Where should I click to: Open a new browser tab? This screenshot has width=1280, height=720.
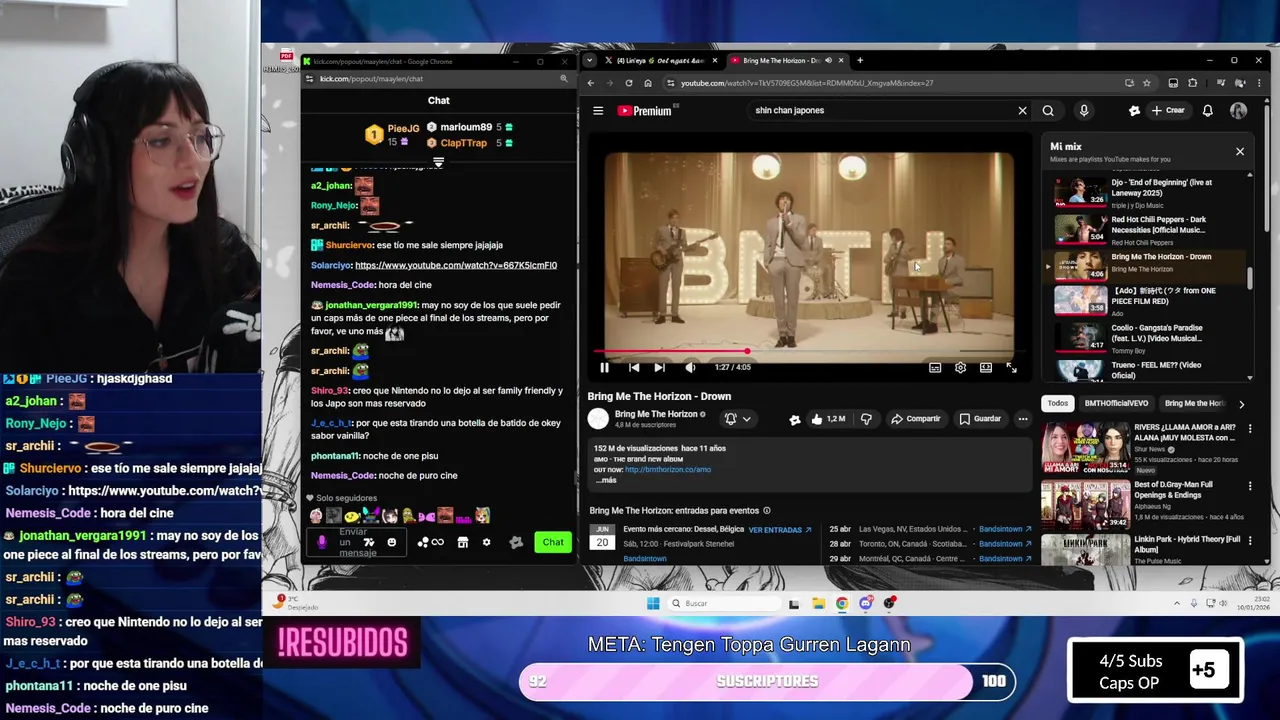pyautogui.click(x=859, y=60)
